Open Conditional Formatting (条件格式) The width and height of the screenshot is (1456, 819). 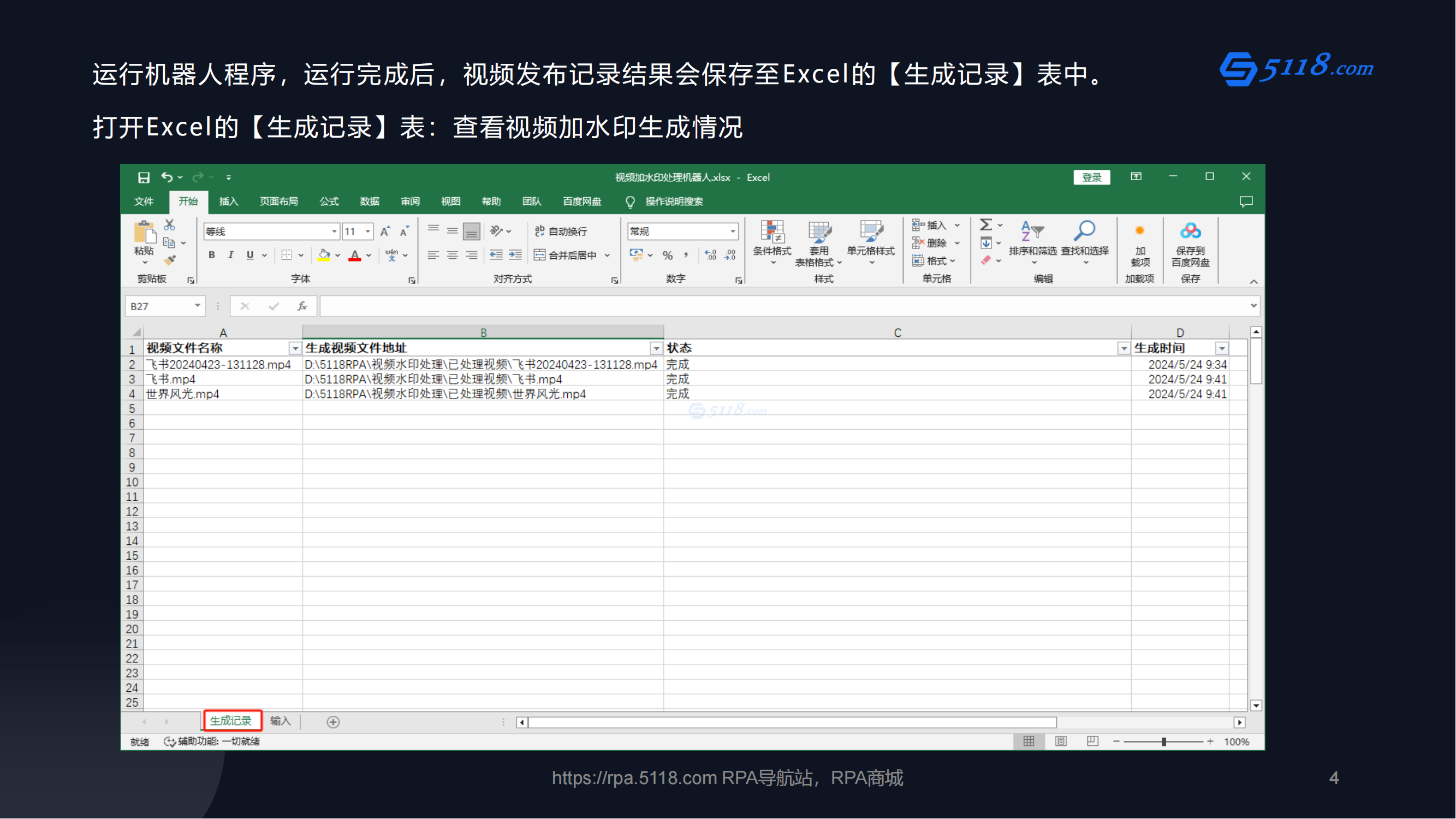(772, 243)
